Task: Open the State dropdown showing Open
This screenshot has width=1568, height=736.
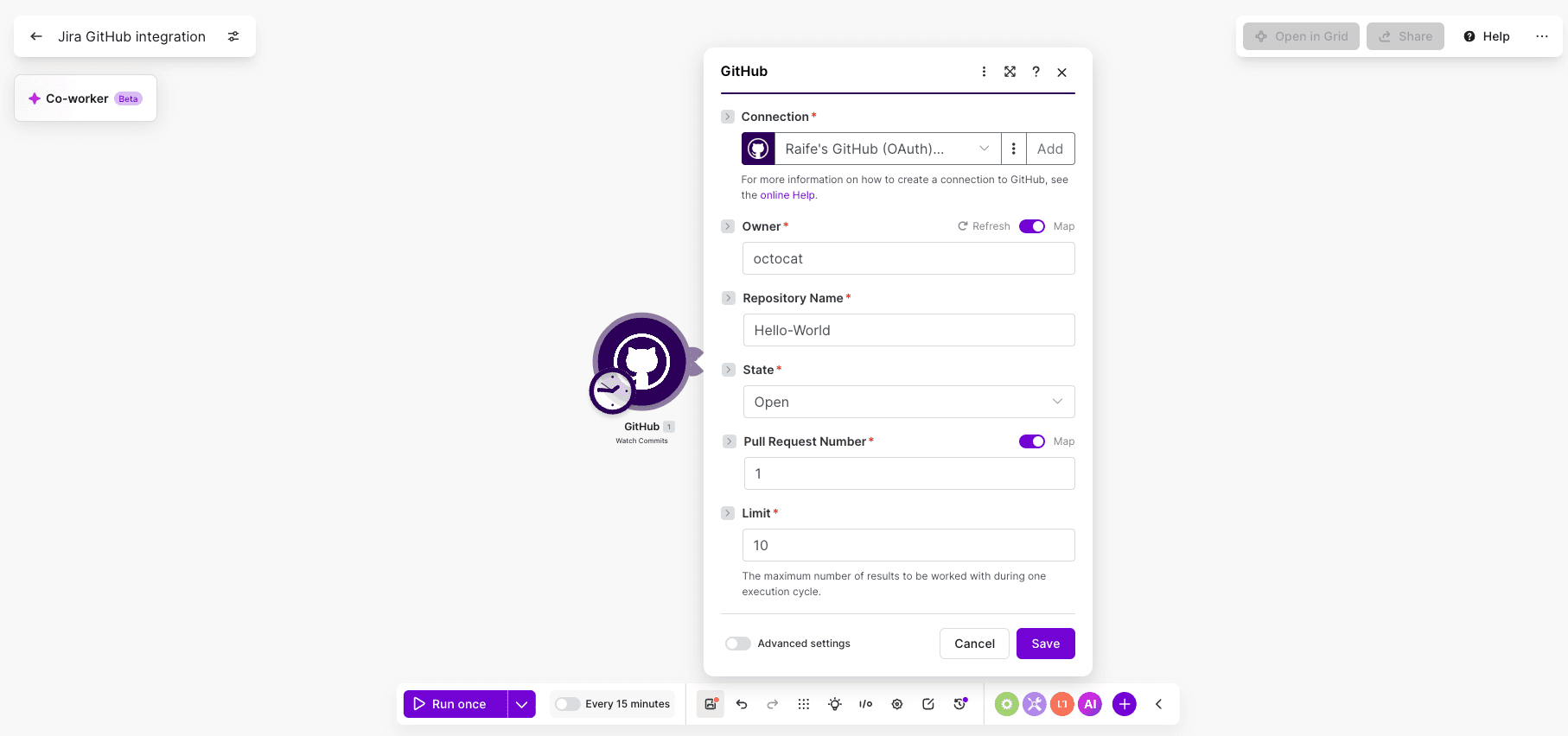Action: coord(908,402)
